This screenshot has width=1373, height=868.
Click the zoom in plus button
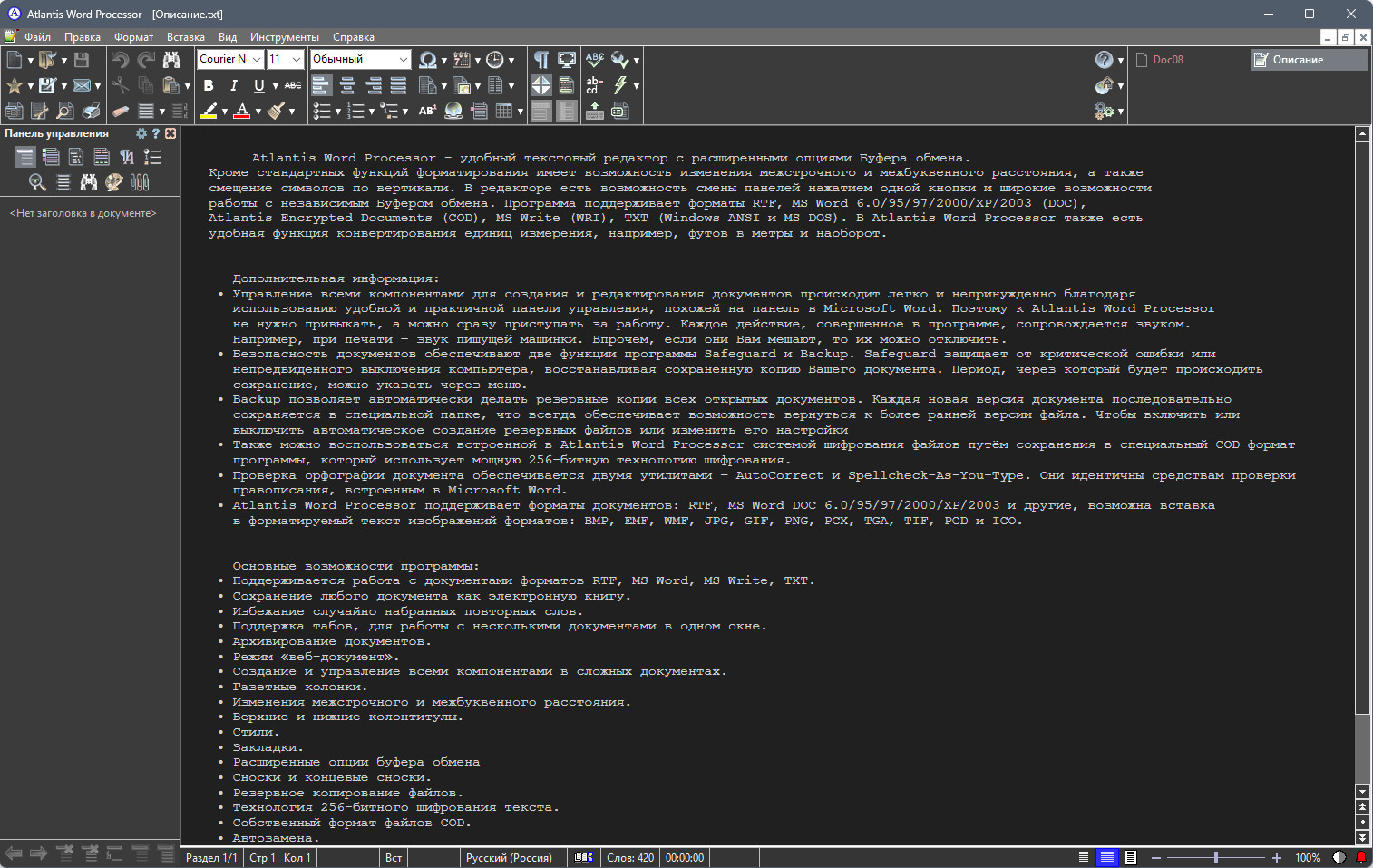[x=1277, y=857]
